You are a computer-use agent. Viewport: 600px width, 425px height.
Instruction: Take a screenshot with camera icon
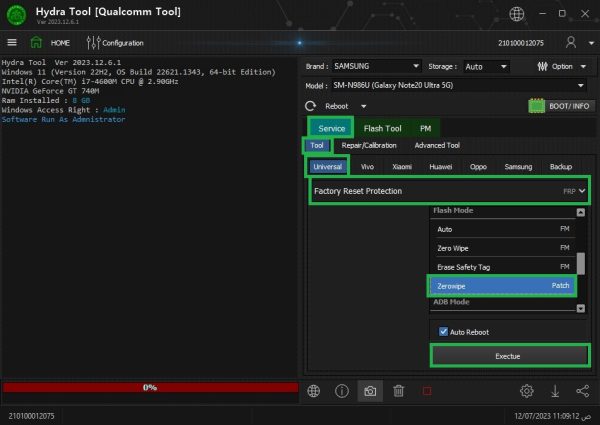point(370,391)
